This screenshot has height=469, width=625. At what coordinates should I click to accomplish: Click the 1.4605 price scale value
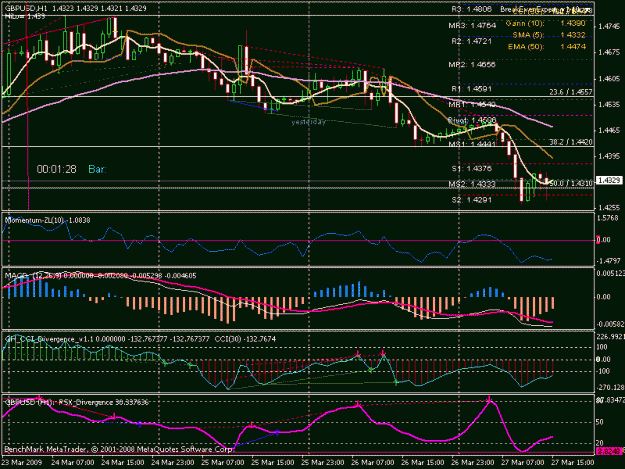609,78
